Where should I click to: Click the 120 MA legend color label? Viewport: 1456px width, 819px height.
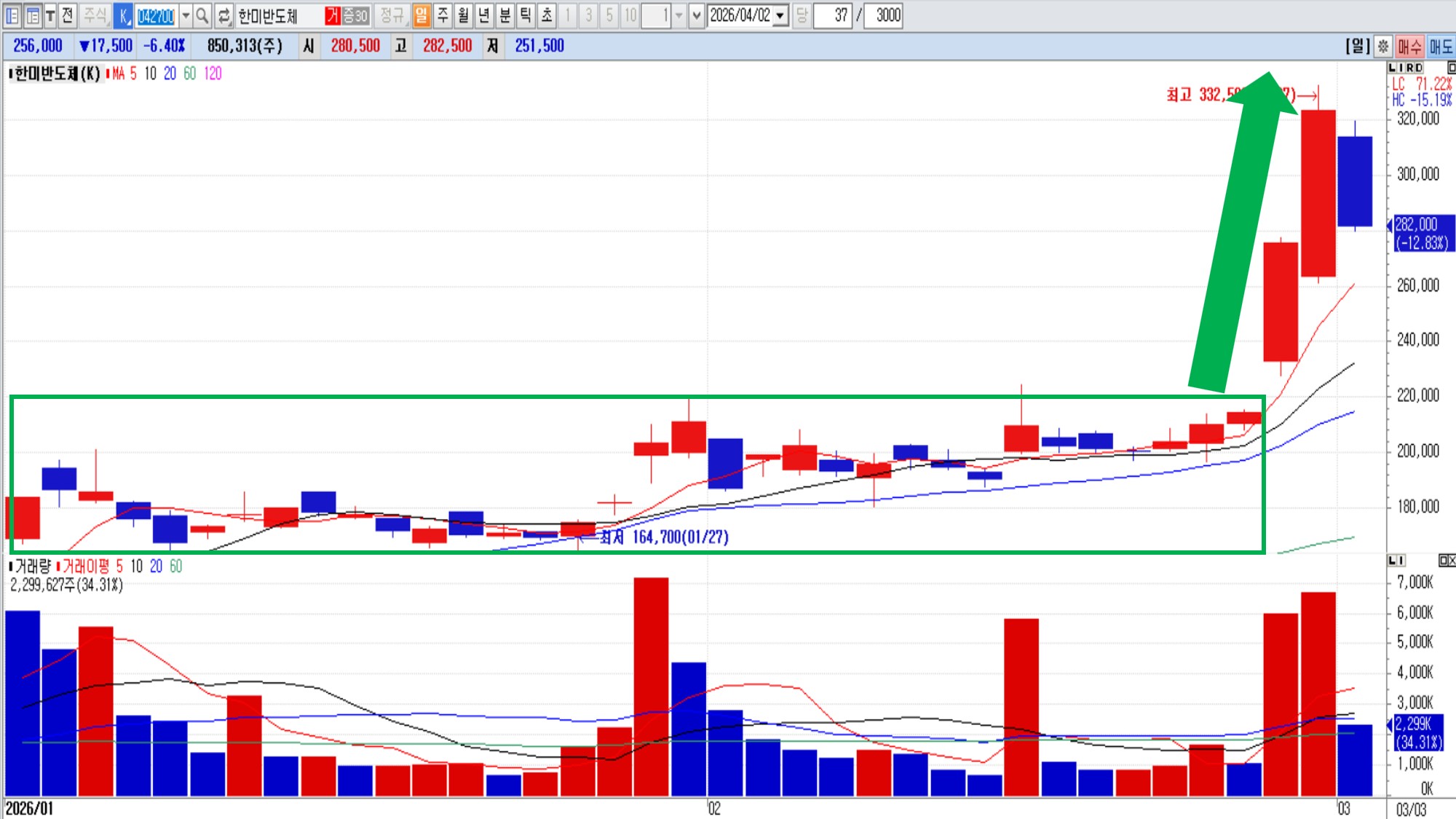point(213,74)
